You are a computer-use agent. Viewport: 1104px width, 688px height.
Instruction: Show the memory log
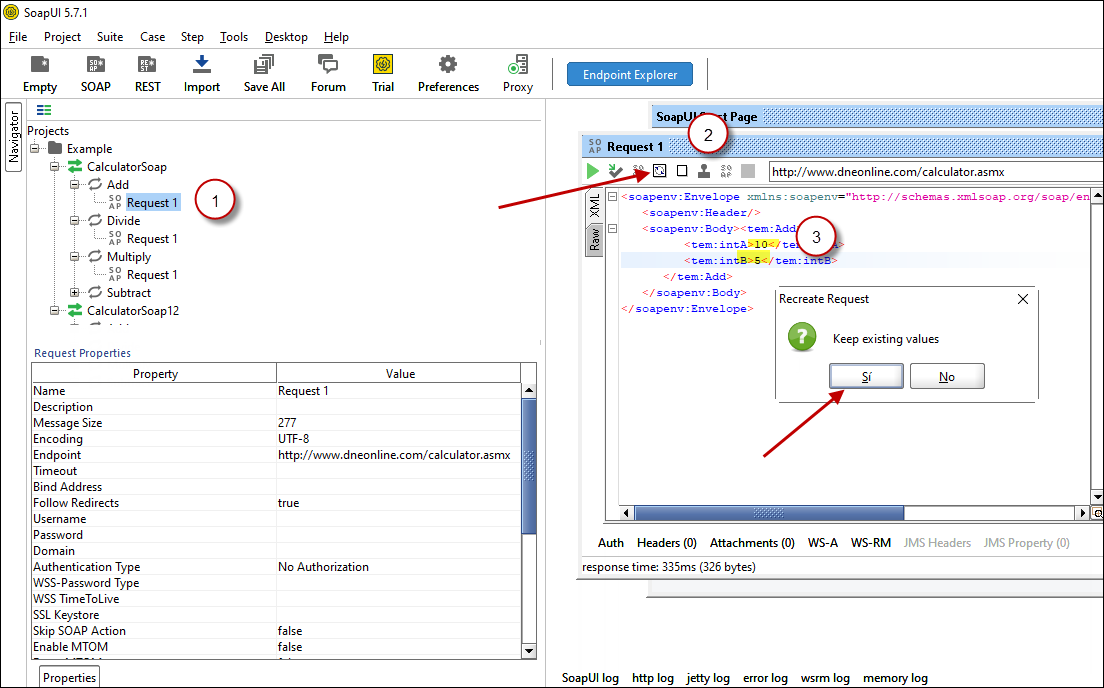click(895, 677)
